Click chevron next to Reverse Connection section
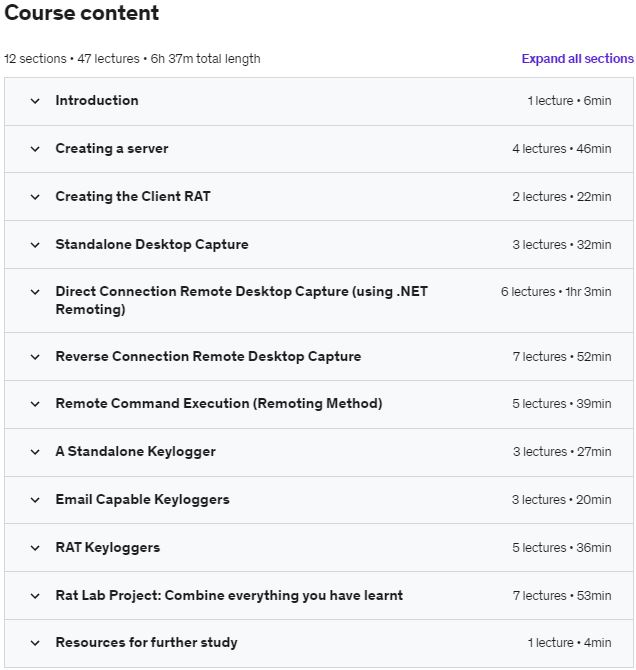The height and width of the screenshot is (670, 636). pos(35,357)
